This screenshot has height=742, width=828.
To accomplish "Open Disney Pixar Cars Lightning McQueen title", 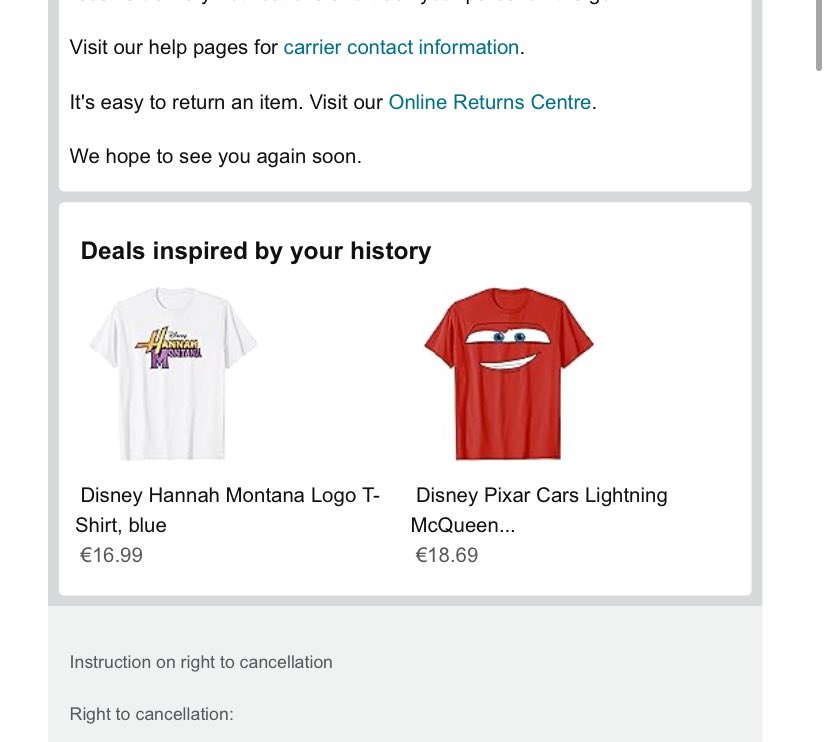I will tap(539, 510).
